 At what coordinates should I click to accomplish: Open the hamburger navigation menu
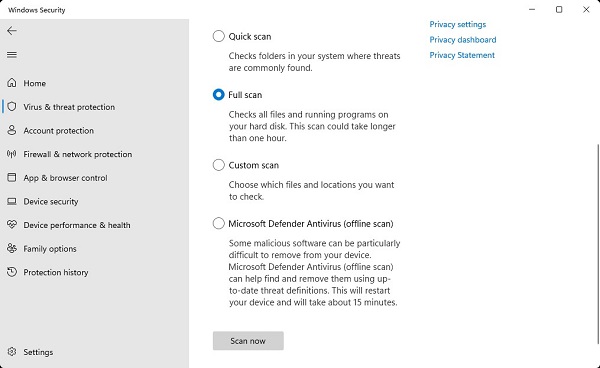[12, 55]
